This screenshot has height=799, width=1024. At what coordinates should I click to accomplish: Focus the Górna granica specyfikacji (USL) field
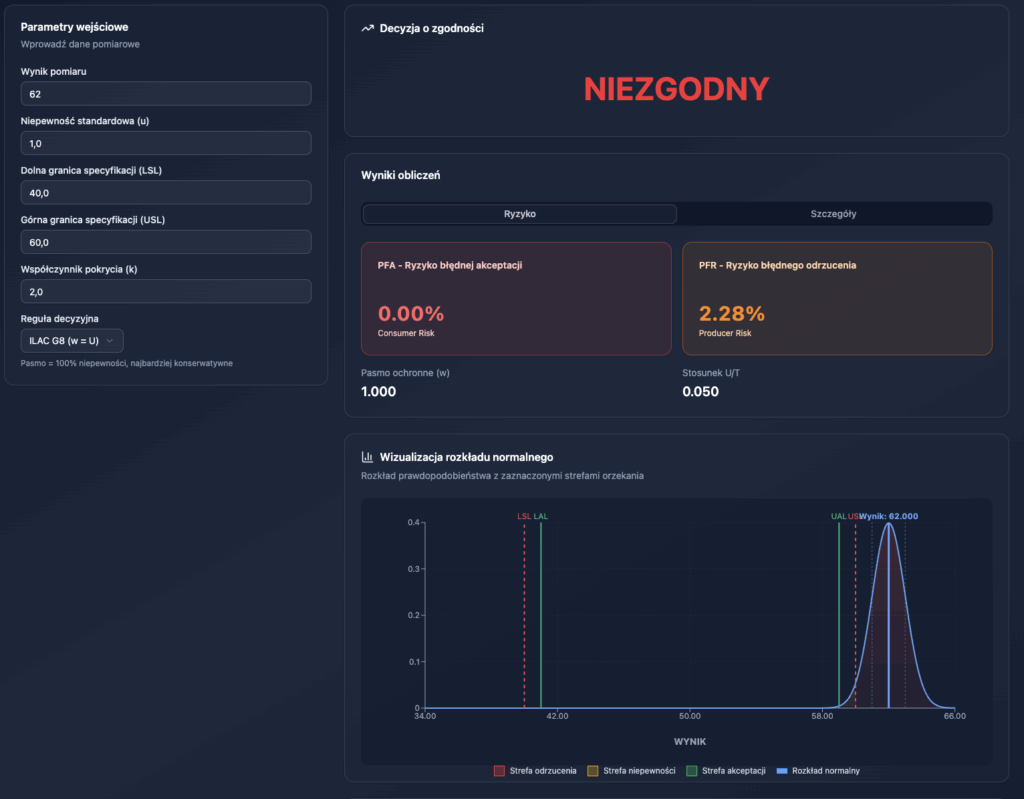(166, 242)
